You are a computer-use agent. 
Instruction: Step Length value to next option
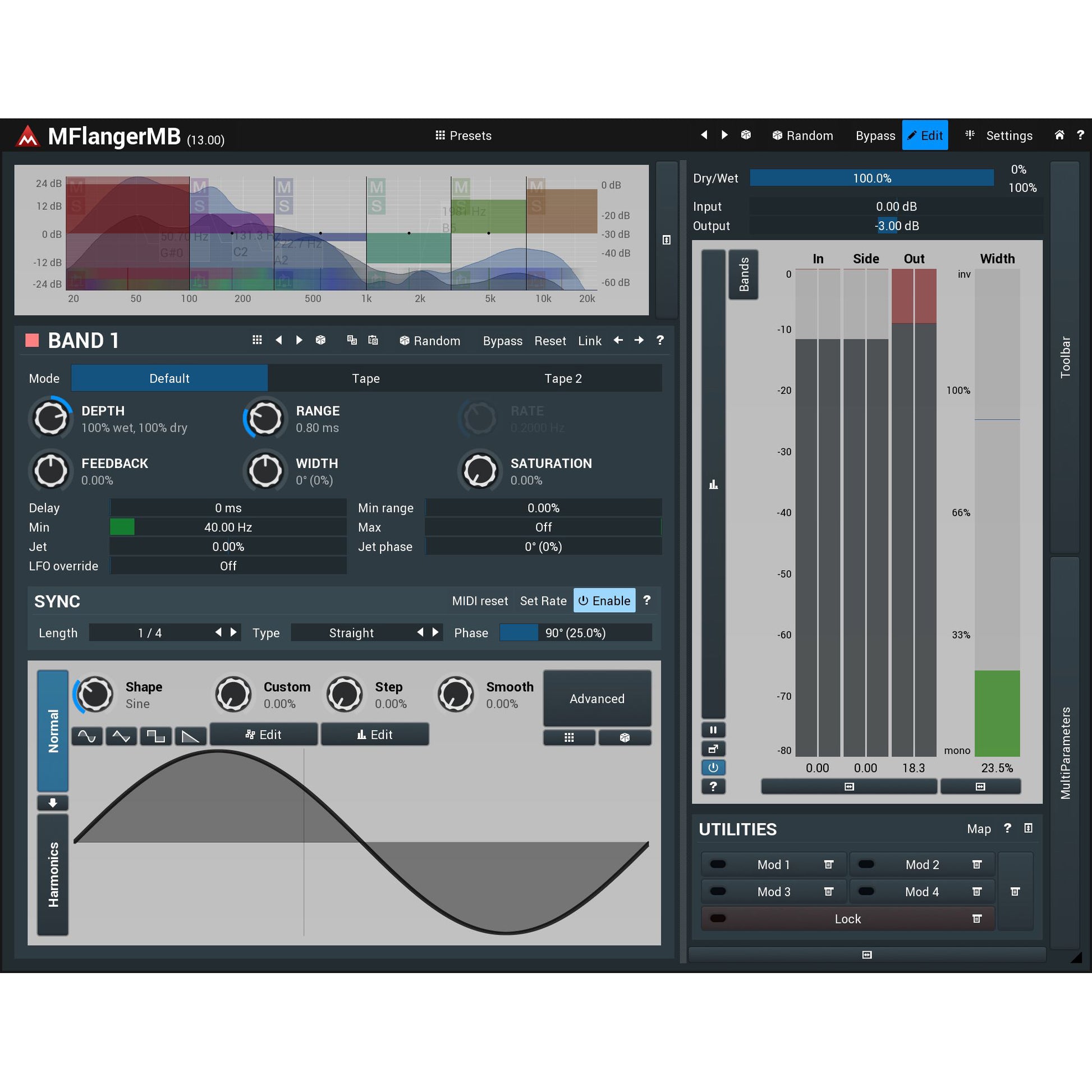coord(233,632)
